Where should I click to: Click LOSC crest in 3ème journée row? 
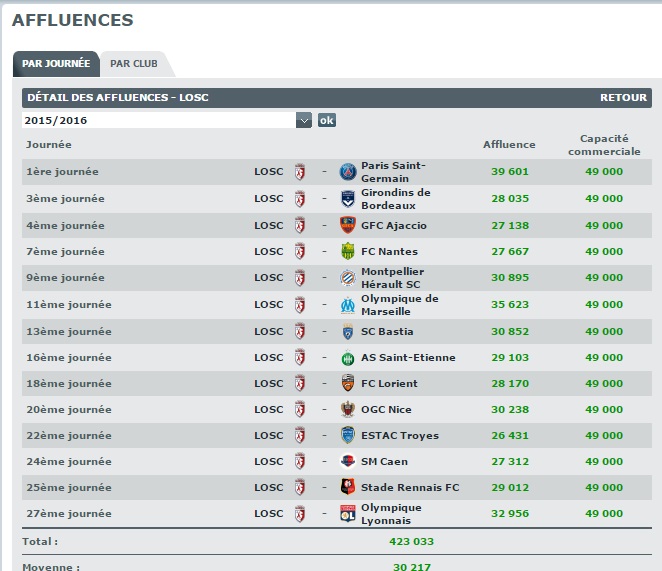[300, 198]
